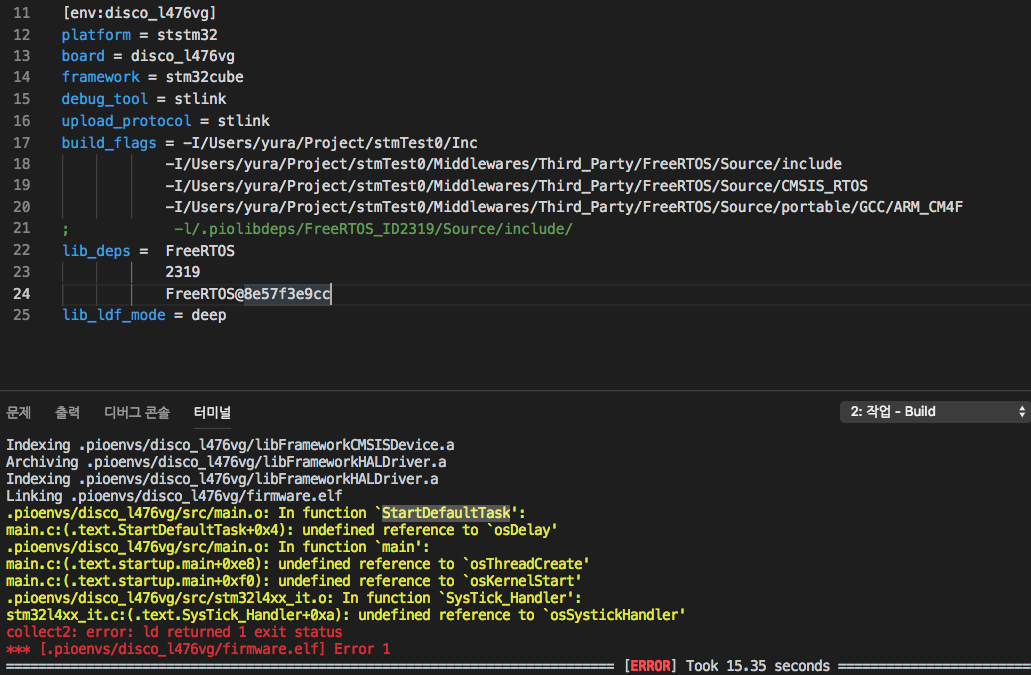1031x675 pixels.
Task: Click the 'collect2: error' line in terminal
Action: (x=174, y=632)
